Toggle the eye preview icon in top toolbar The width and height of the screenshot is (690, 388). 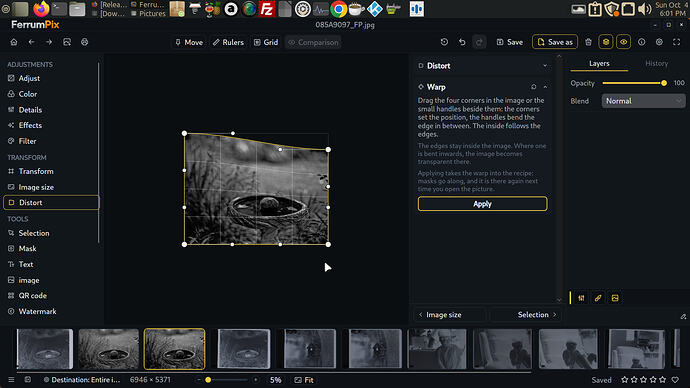[x=624, y=42]
